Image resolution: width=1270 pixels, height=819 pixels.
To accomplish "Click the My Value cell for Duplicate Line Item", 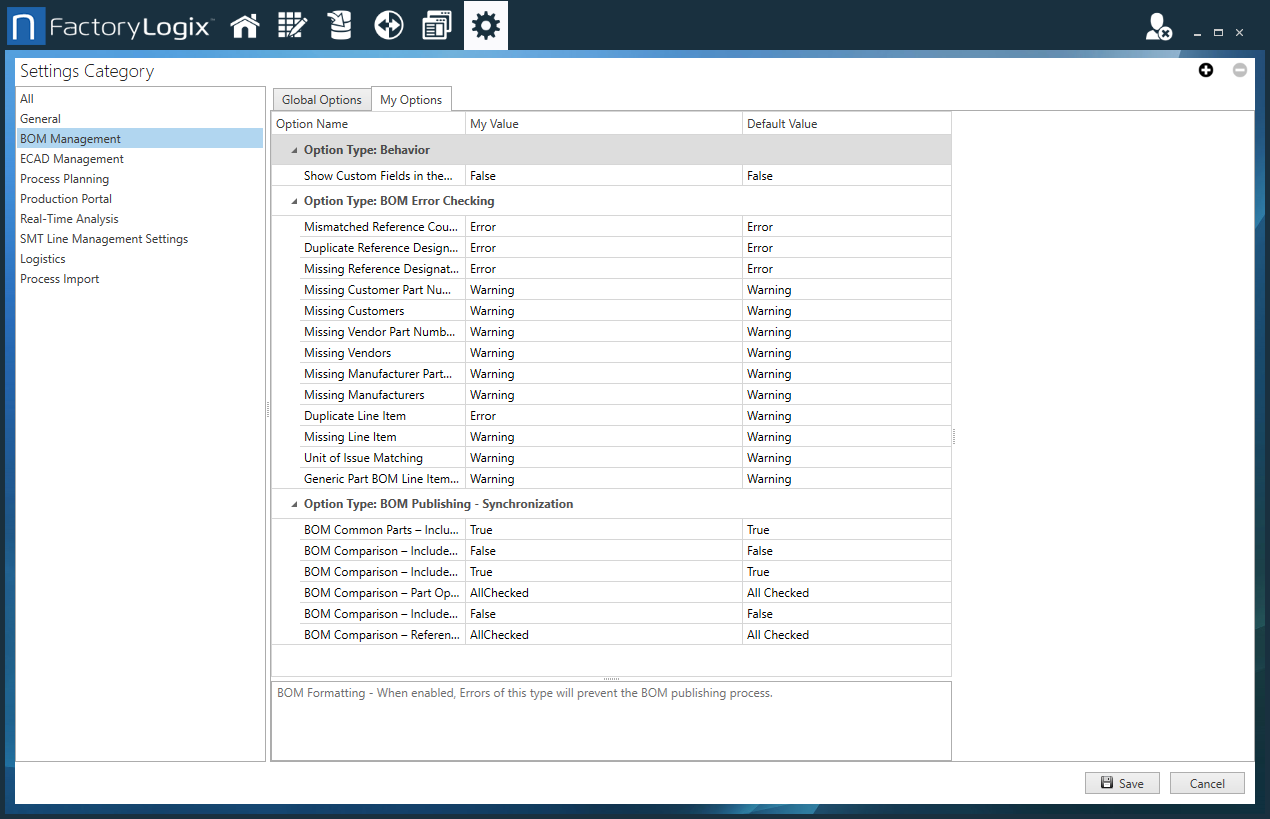I will (604, 416).
